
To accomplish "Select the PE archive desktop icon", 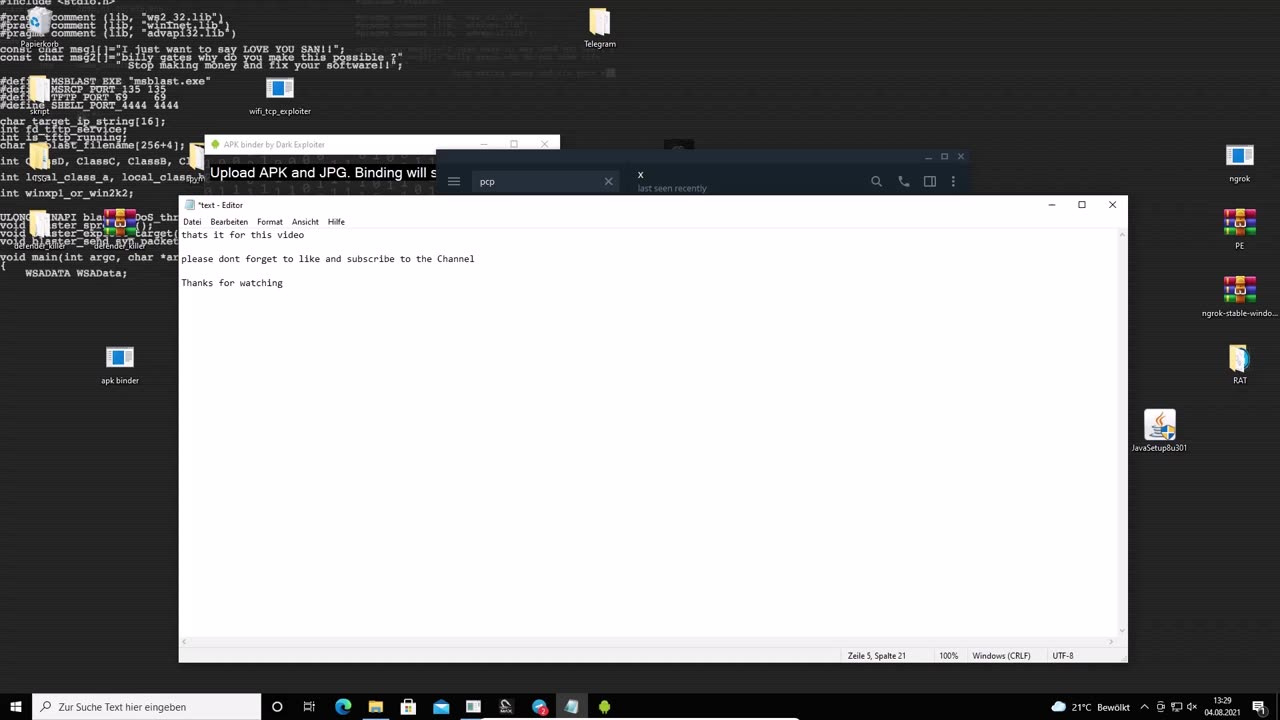I will click(x=1240, y=229).
